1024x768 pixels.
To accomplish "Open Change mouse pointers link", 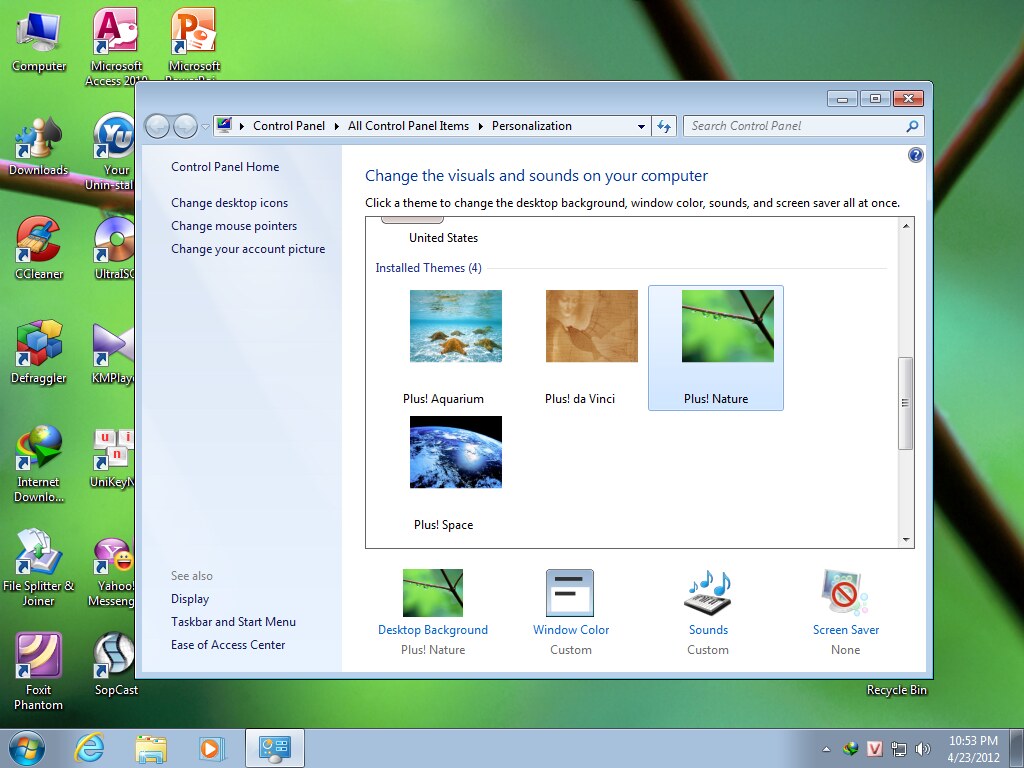I will click(234, 226).
